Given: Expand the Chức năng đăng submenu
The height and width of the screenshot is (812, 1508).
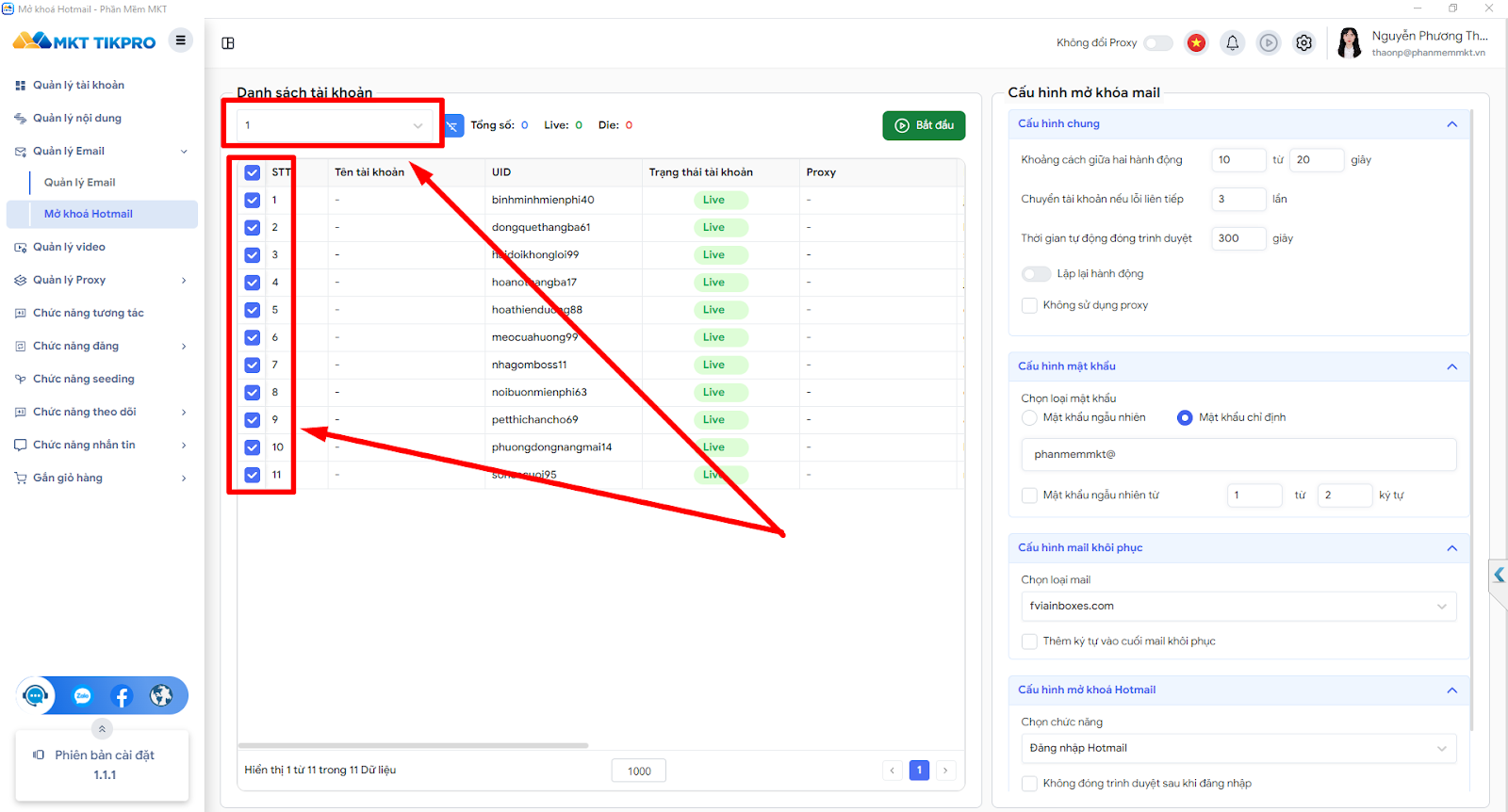Looking at the screenshot, I should click(x=184, y=347).
